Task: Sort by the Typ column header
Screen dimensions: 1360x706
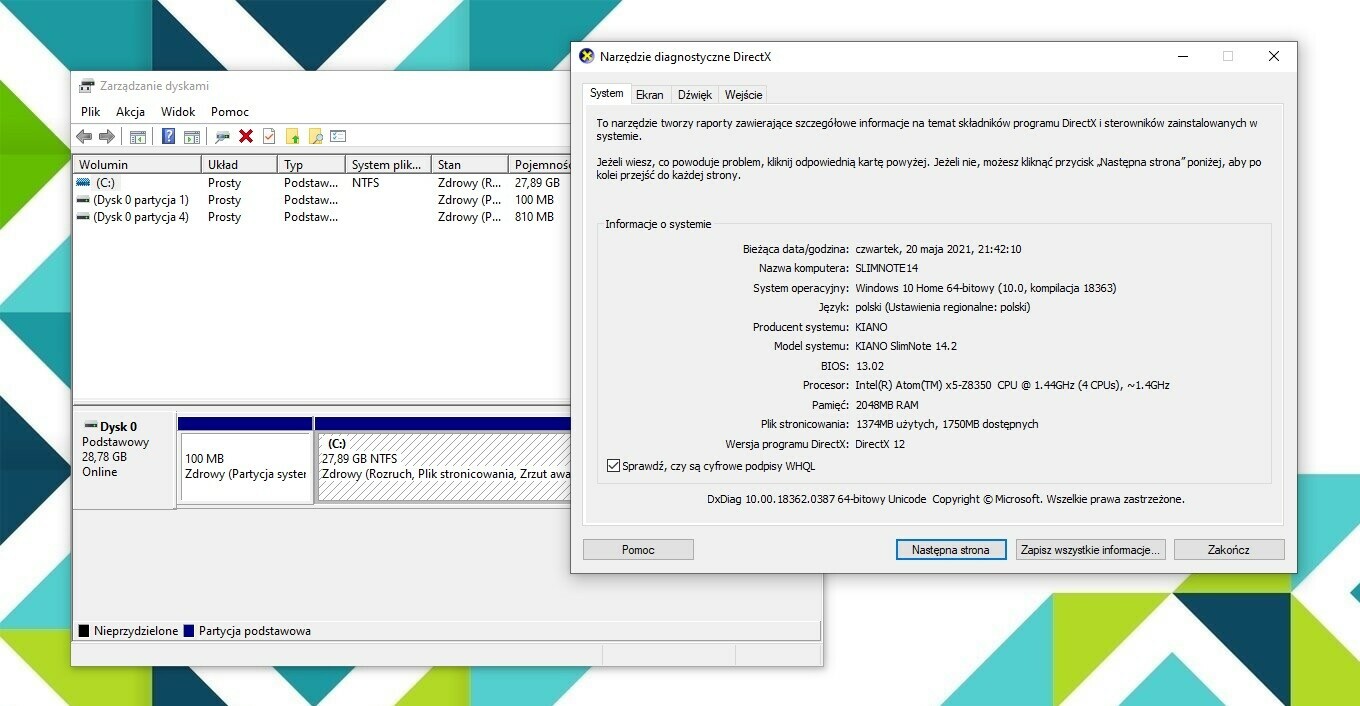Action: (311, 164)
